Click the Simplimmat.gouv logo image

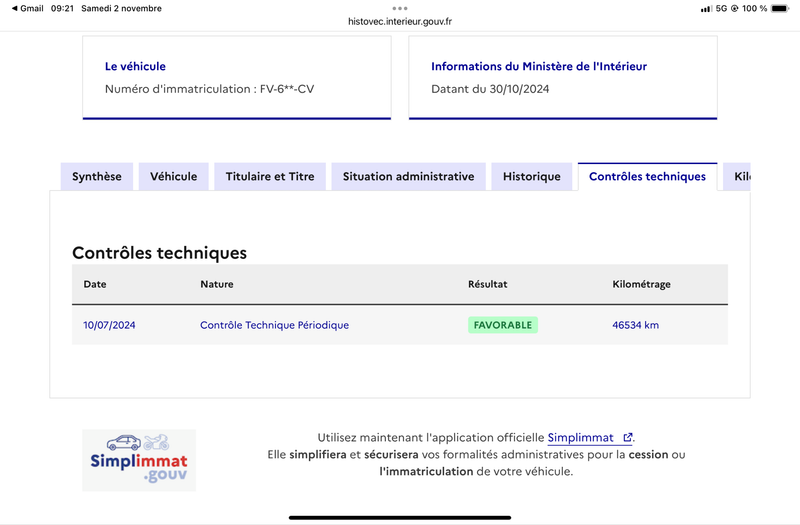pos(139,460)
